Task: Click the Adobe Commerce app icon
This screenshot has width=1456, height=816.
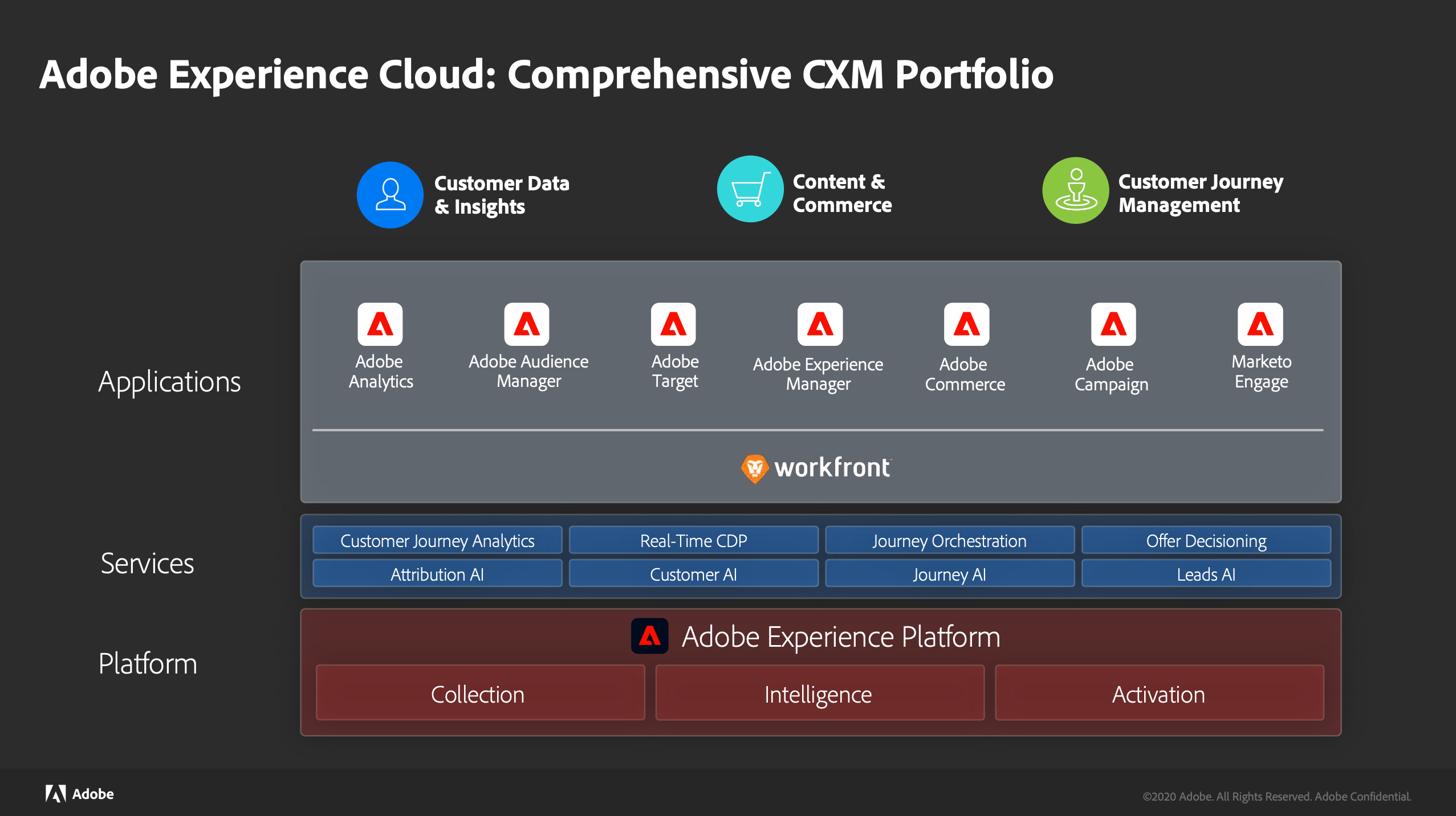Action: pos(966,324)
